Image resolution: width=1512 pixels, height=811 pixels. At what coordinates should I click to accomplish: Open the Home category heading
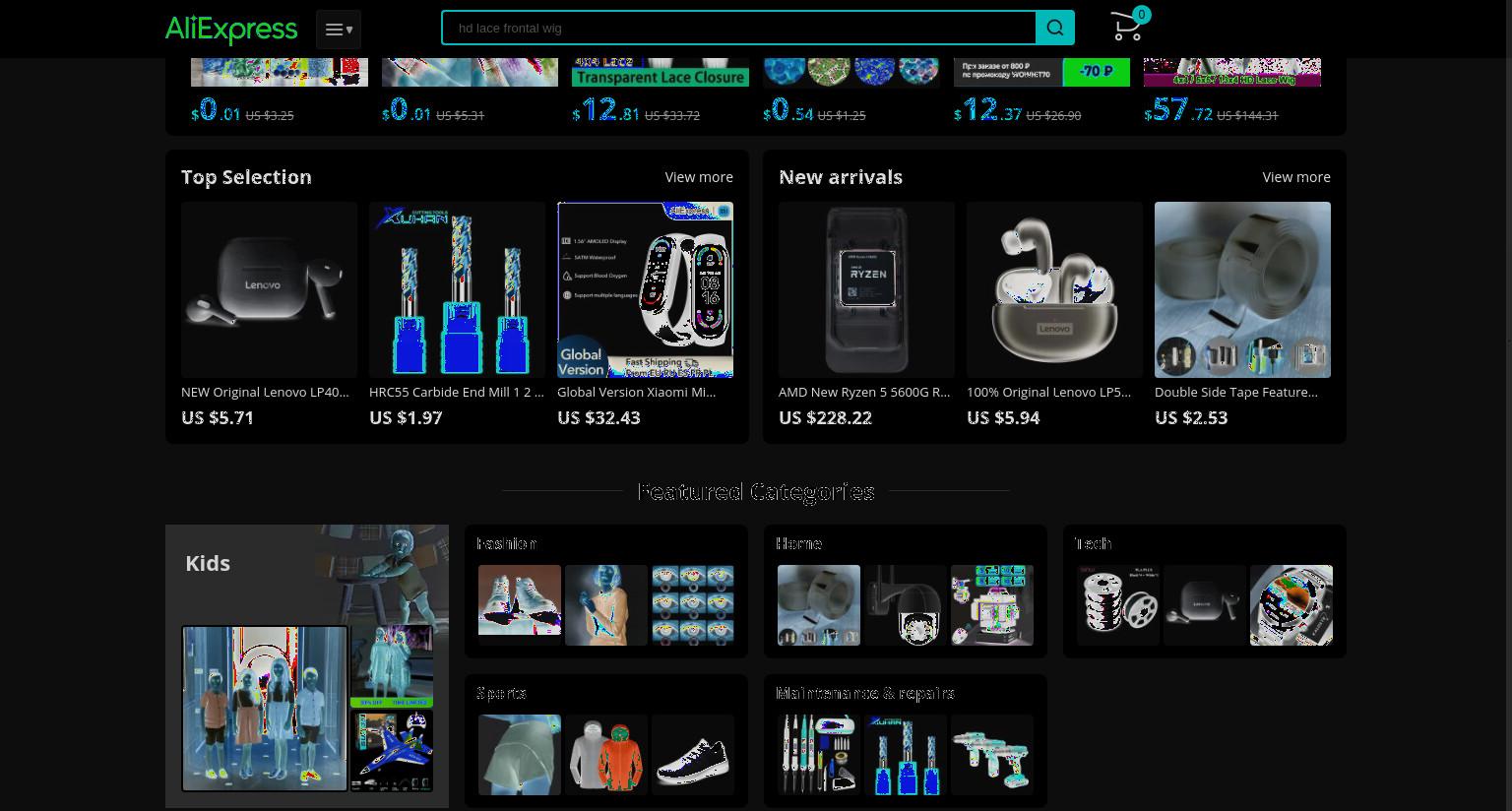tap(798, 543)
